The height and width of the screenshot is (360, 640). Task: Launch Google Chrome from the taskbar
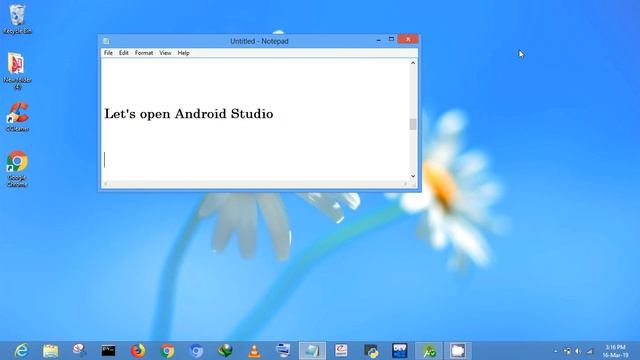coord(167,351)
